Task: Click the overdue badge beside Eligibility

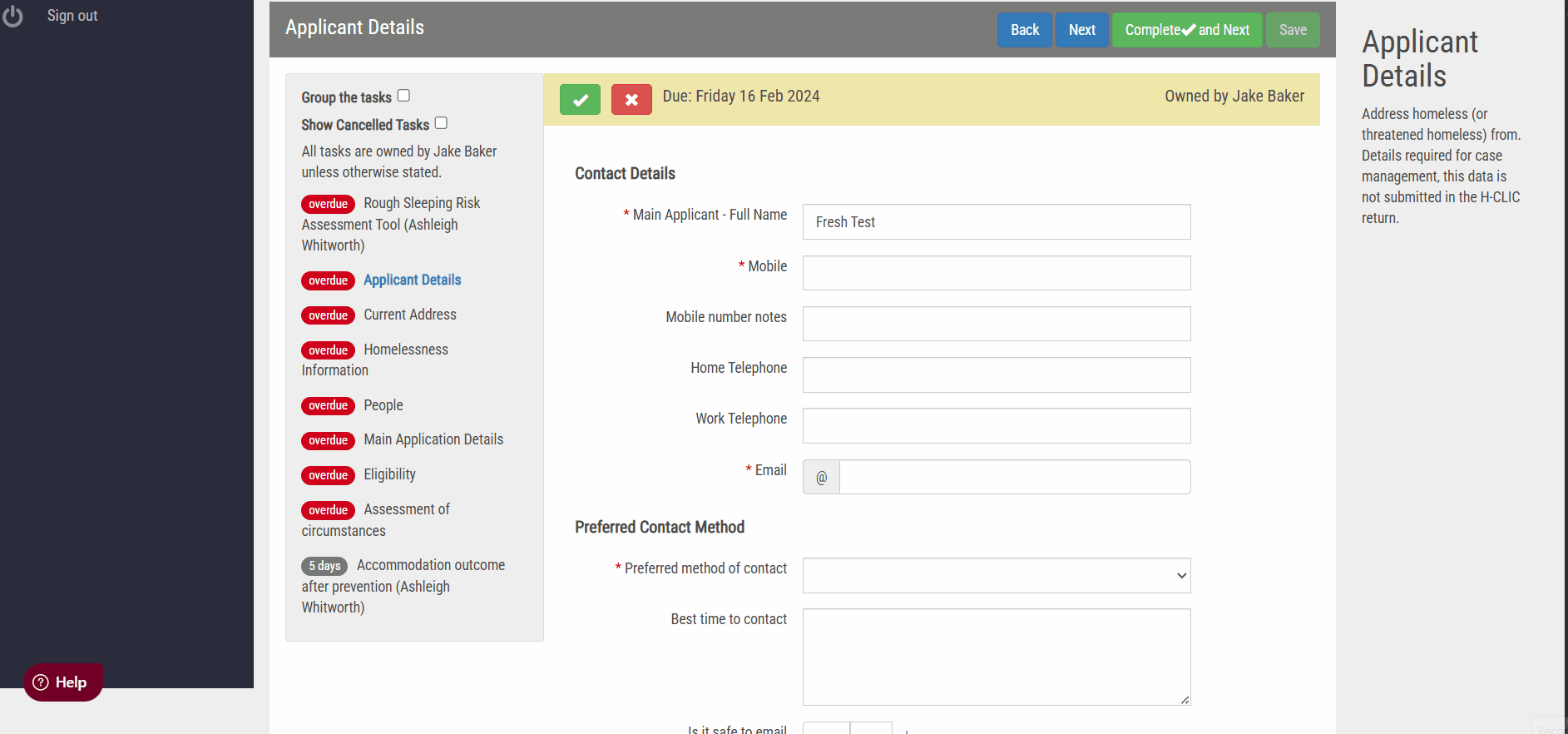Action: tap(328, 475)
